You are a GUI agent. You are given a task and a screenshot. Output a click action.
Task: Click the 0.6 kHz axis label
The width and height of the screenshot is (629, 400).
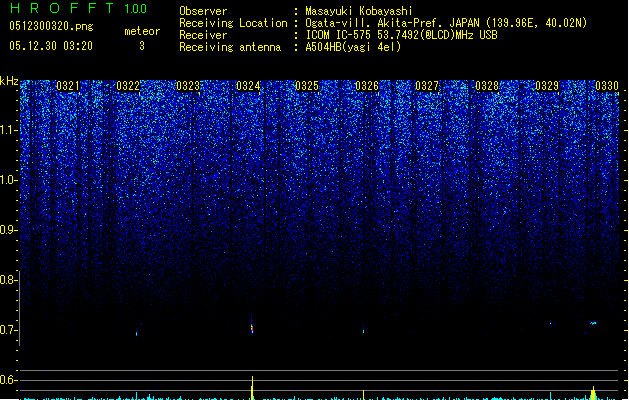pyautogui.click(x=8, y=380)
